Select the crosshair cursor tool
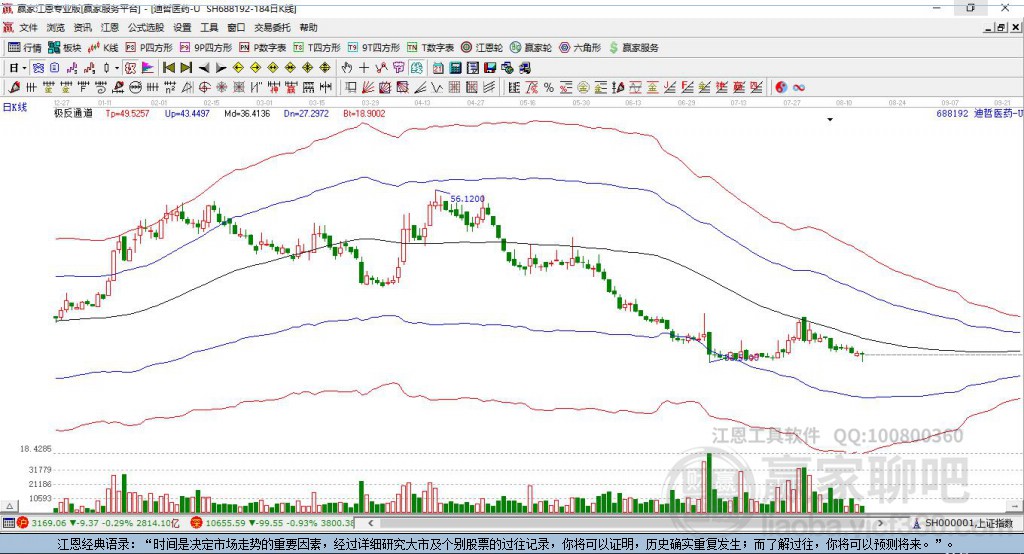Viewport: 1024px width, 554px height. [364, 68]
